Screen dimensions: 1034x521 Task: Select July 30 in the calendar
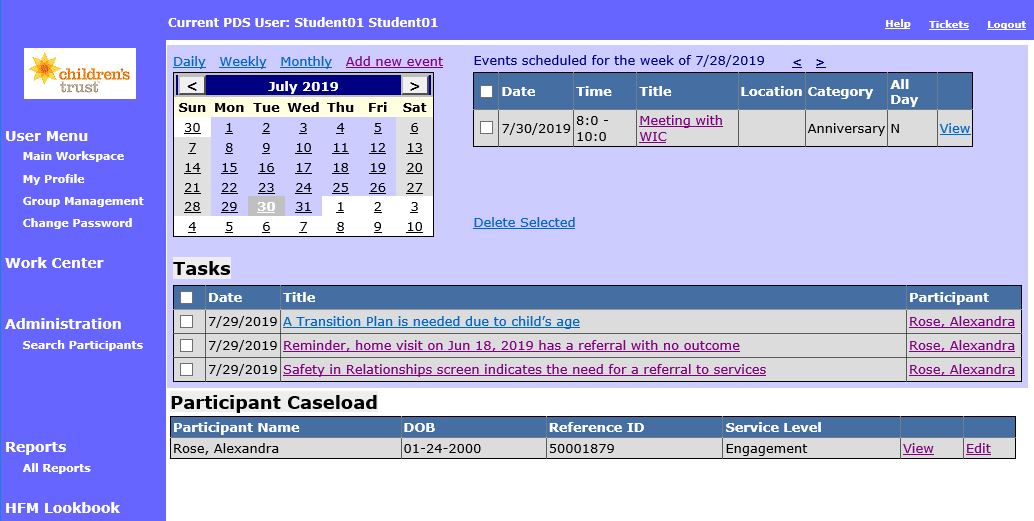(x=266, y=206)
